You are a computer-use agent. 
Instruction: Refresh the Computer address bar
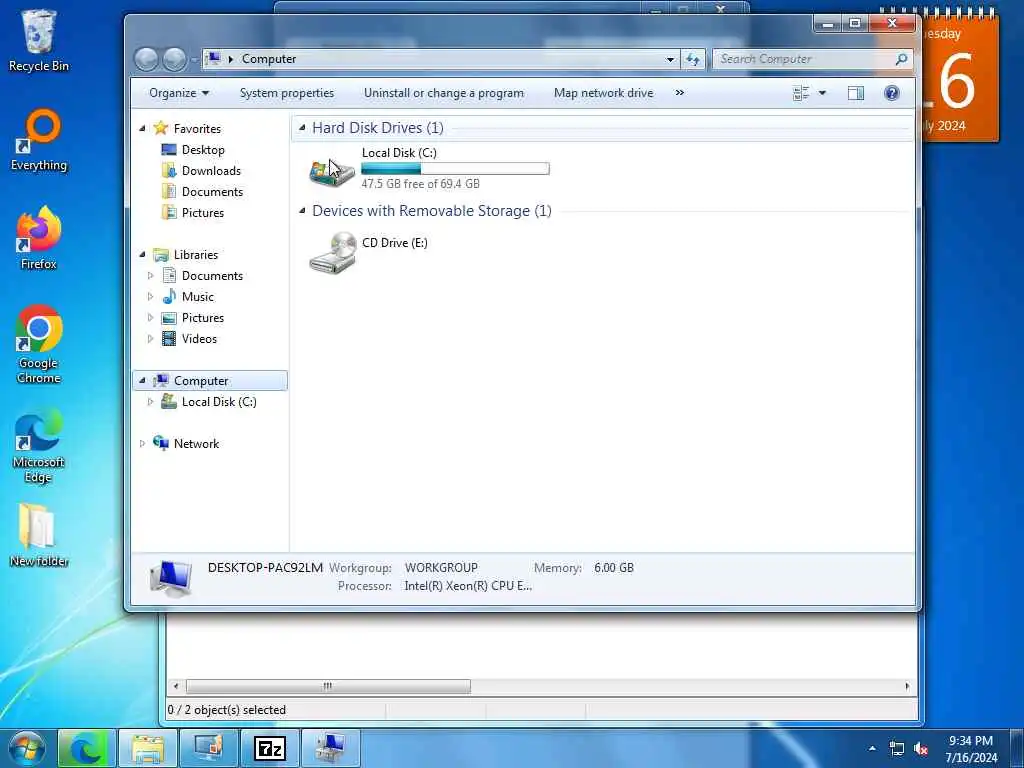click(692, 59)
